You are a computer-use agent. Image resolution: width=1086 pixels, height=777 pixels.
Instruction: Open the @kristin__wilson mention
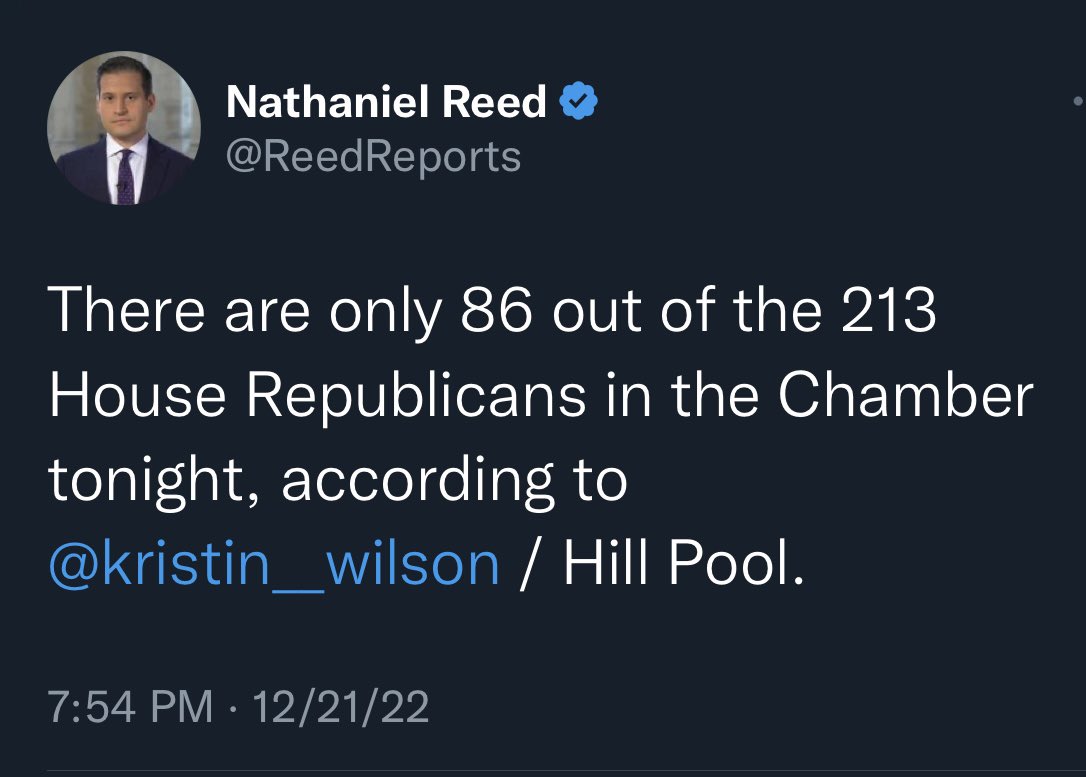coord(274,564)
